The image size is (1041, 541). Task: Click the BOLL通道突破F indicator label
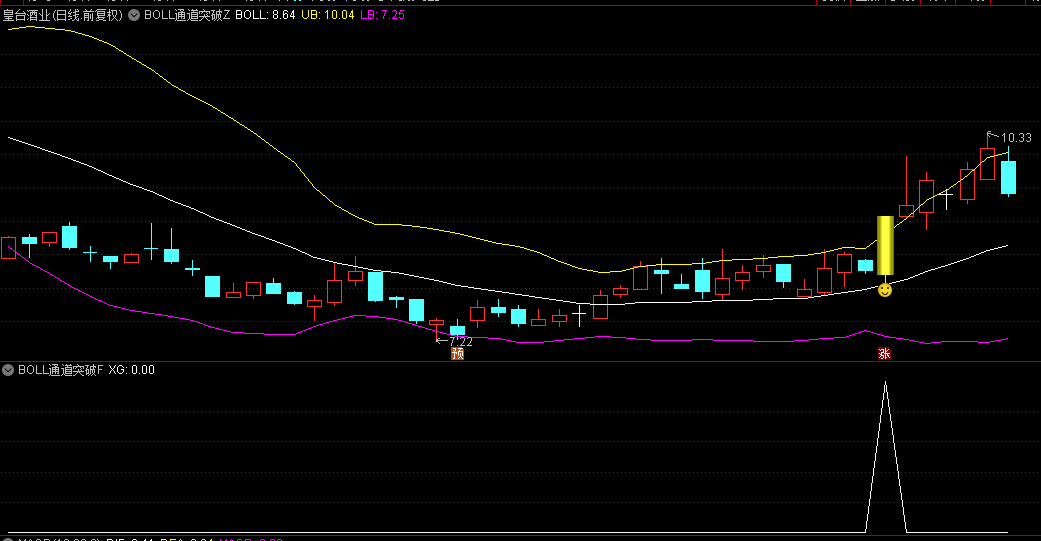click(x=60, y=370)
